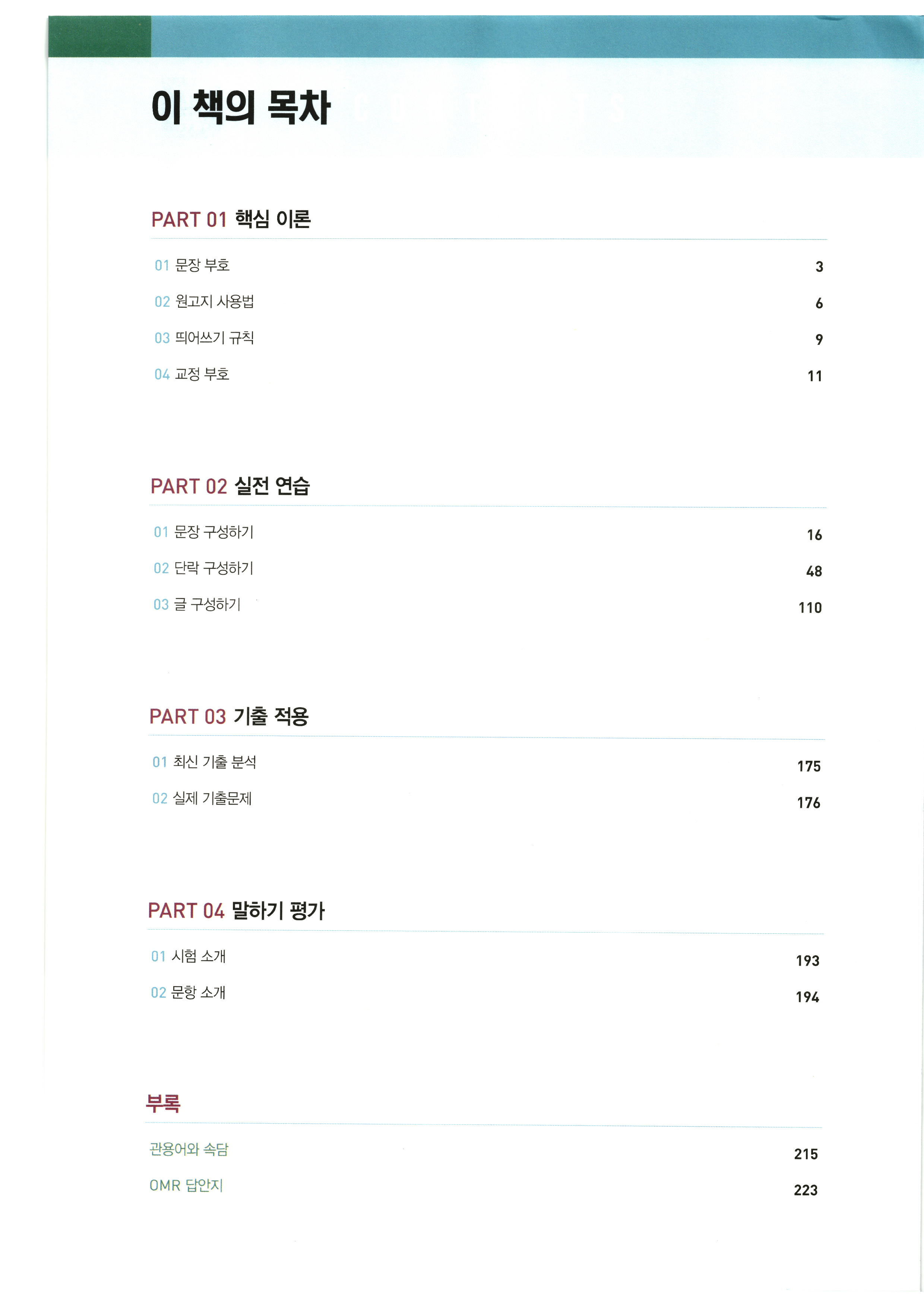Click page number 110
Viewport: 924px width, 1307px height.
point(810,608)
